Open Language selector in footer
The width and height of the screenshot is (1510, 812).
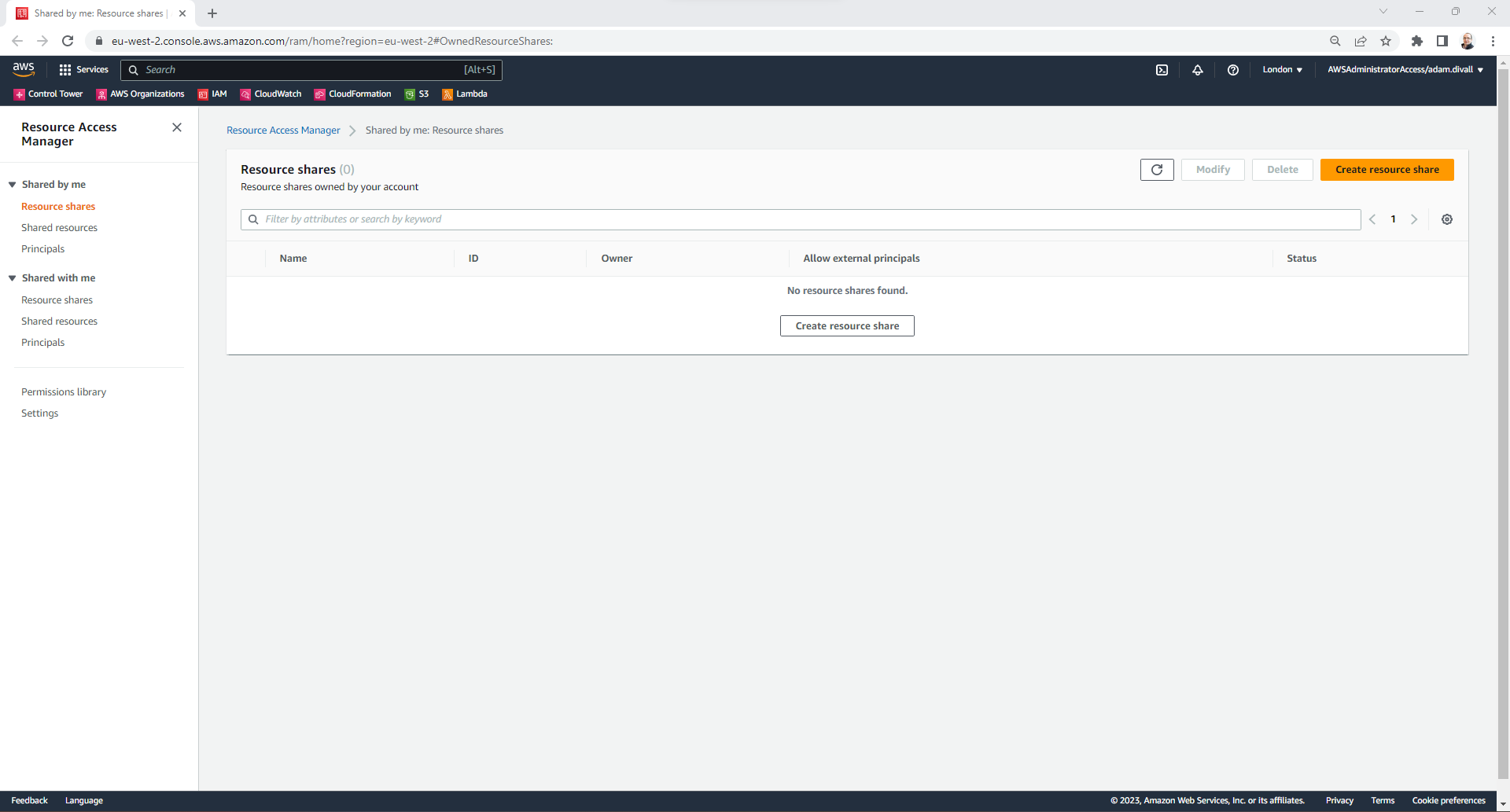pos(84,801)
